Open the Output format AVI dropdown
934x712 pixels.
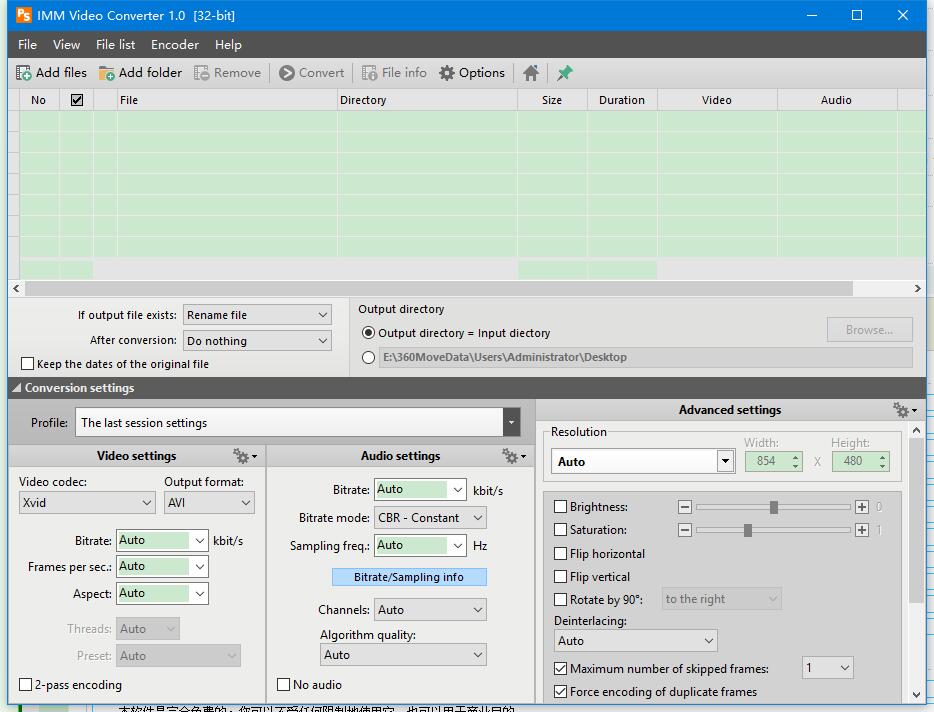209,503
